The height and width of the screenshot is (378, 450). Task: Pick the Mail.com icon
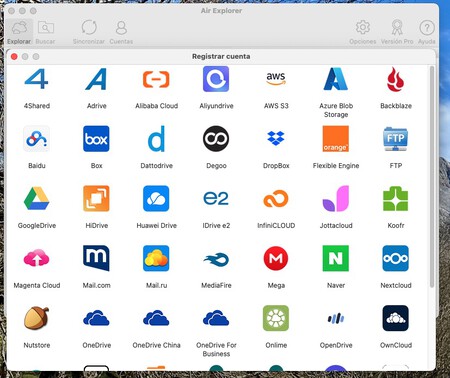point(96,258)
